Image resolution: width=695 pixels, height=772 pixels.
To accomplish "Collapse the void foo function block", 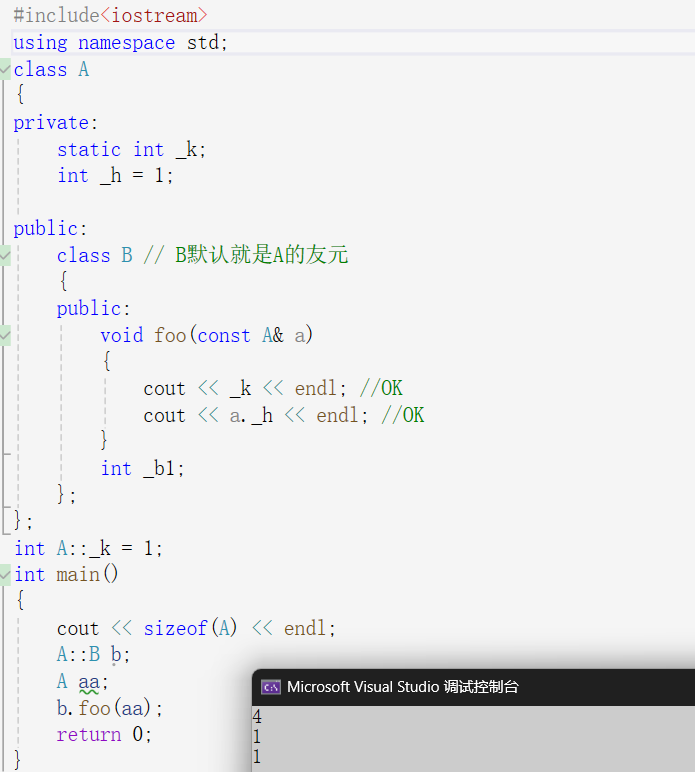I will [5, 335].
